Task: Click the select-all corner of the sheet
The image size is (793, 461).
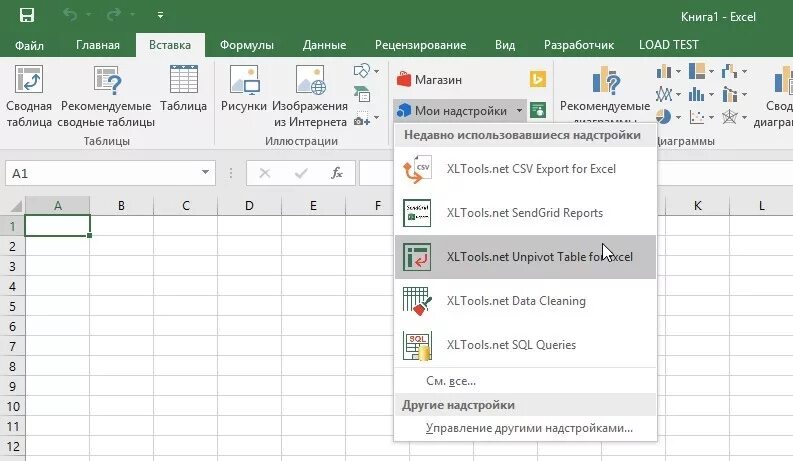Action: 16,206
